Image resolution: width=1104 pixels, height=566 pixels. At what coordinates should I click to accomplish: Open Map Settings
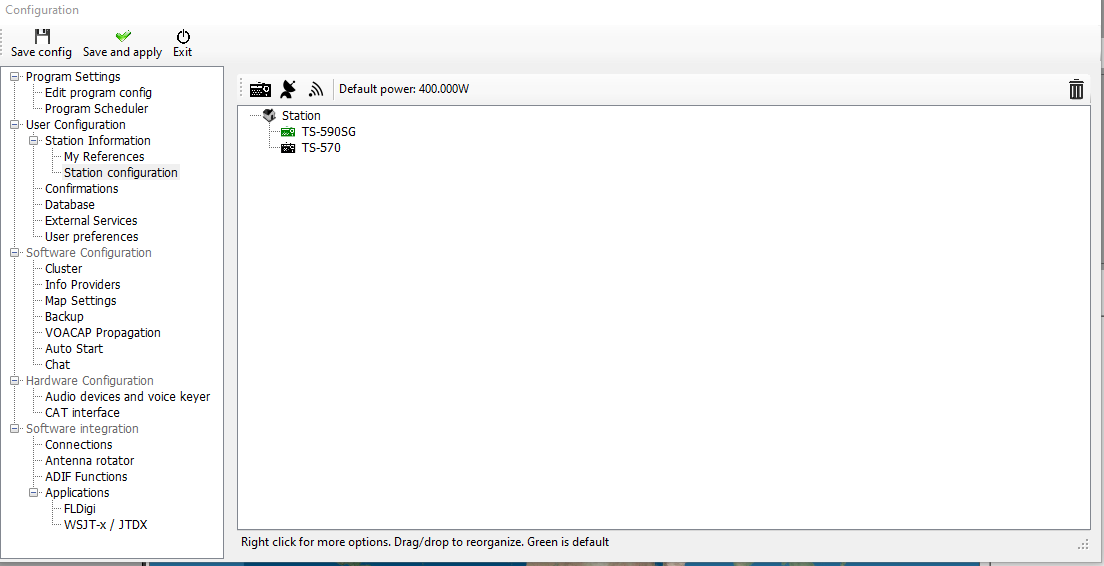pyautogui.click(x=80, y=301)
